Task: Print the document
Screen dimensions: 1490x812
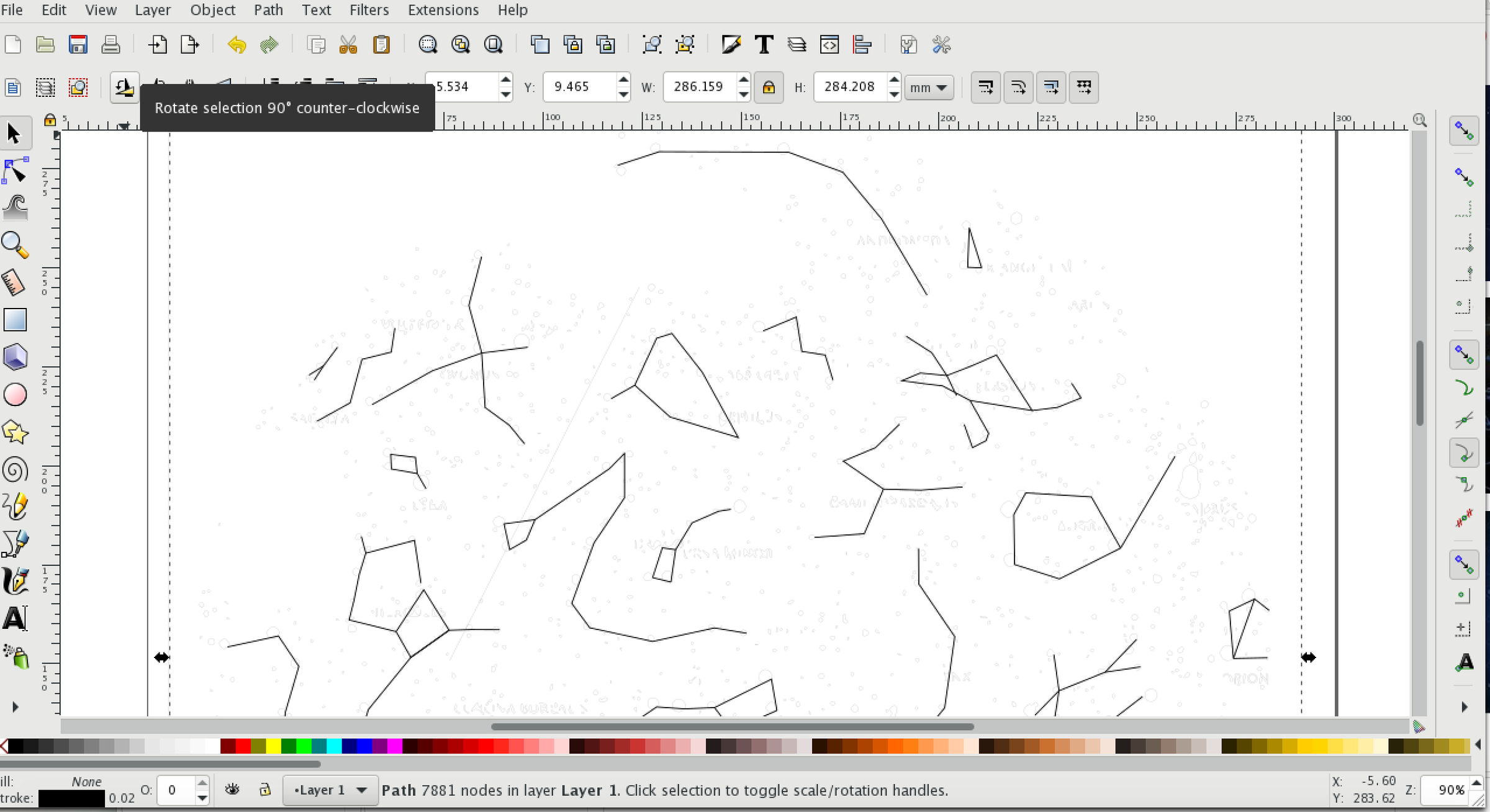Action: coord(111,45)
